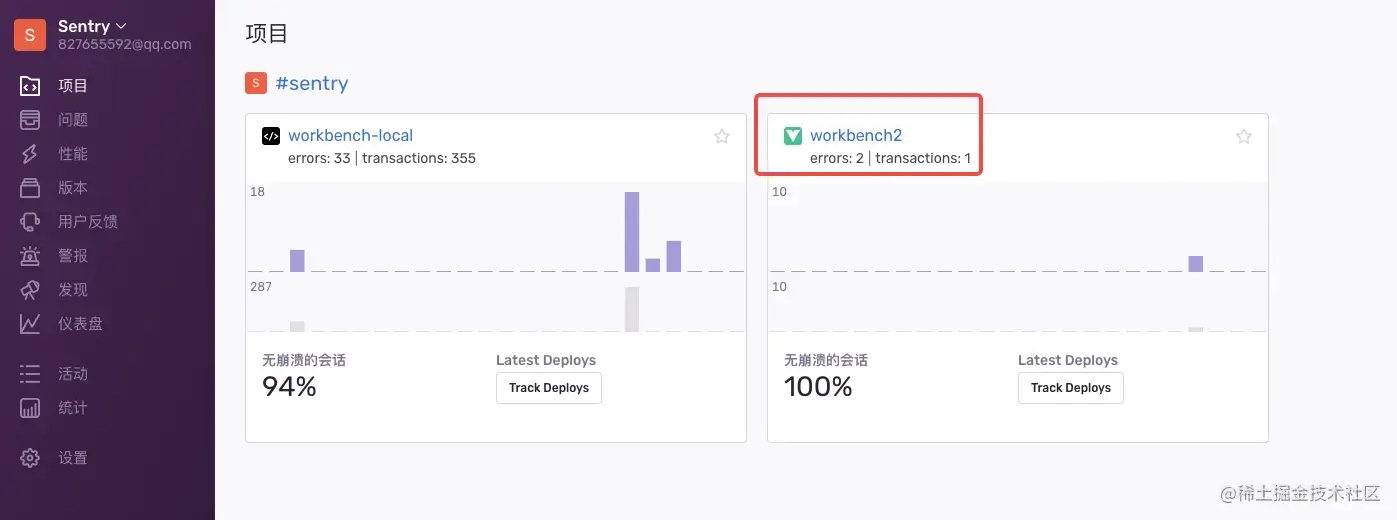Click the Latest Deploys label in workbench2

tap(1068, 360)
